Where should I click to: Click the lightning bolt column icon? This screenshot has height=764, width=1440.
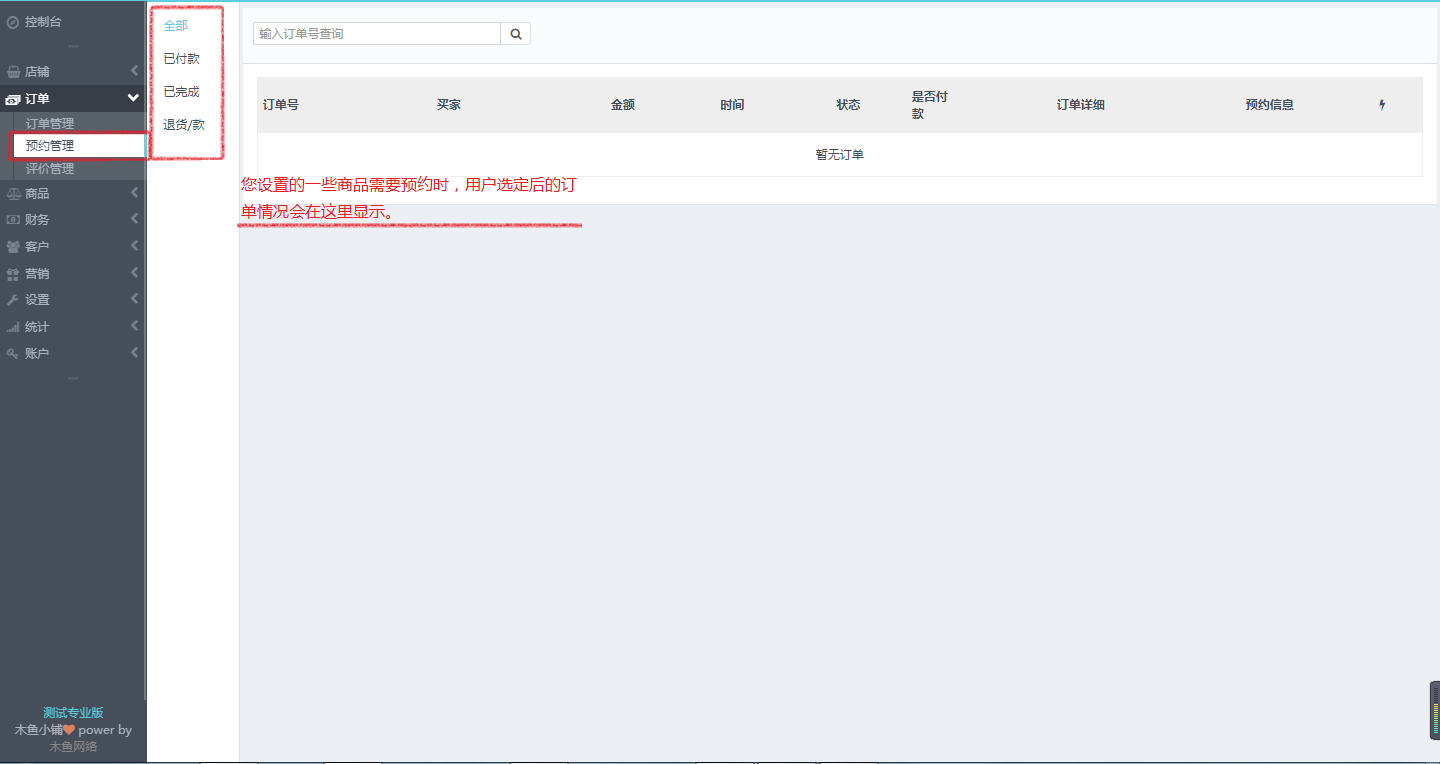1382,105
